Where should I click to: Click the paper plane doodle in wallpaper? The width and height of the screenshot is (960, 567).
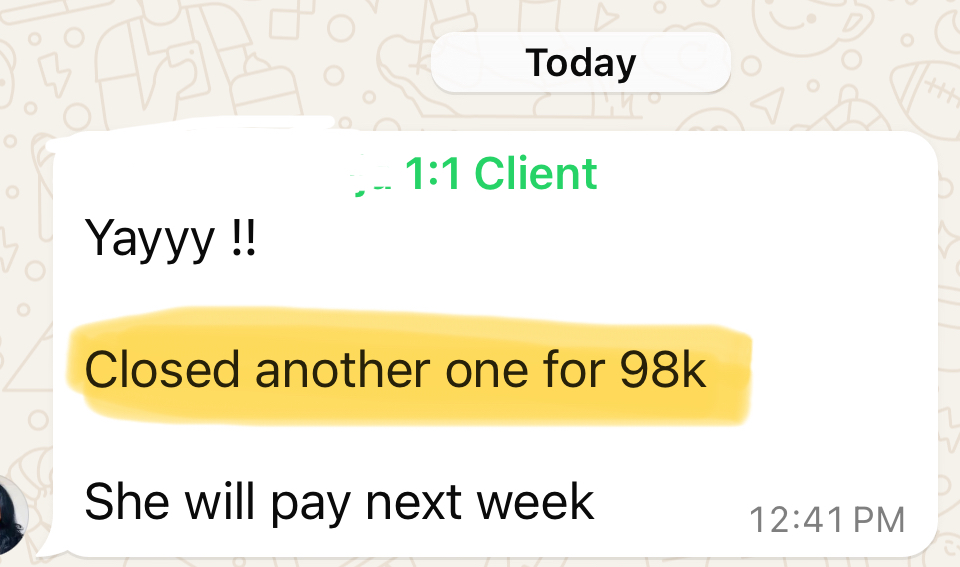click(x=768, y=104)
